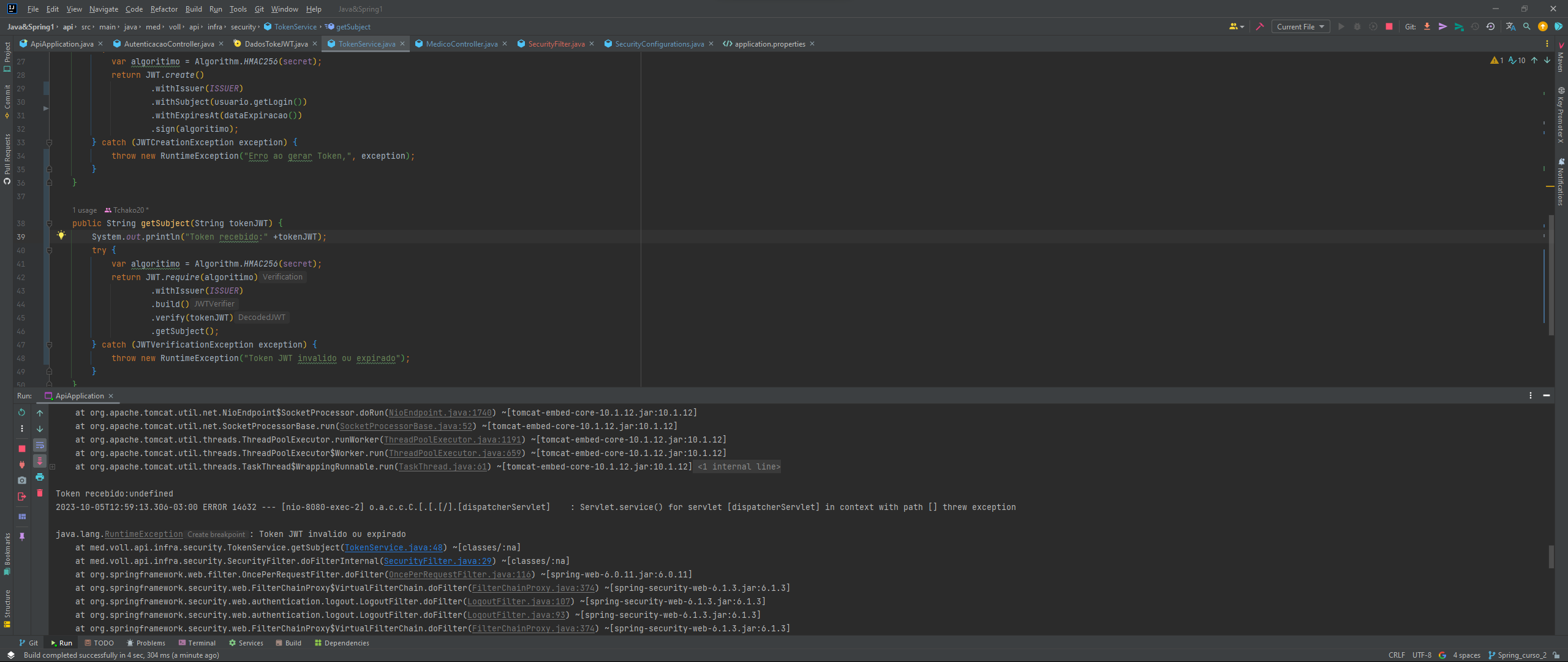Open SecurityFilter.java:29 stack trace link
This screenshot has width=1568, height=662.
tap(437, 561)
